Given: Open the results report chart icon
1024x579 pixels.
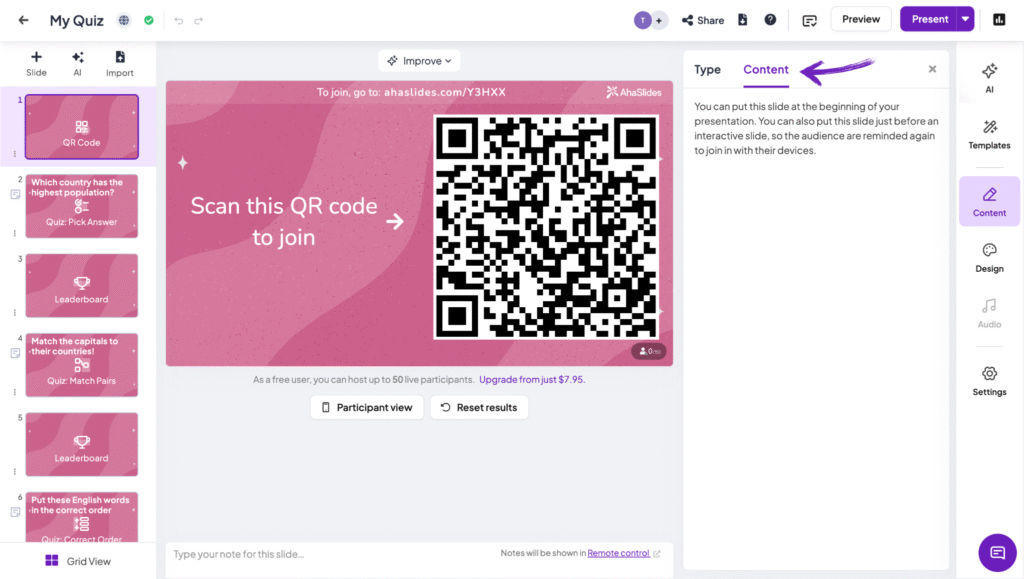Looking at the screenshot, I should pyautogui.click(x=999, y=20).
